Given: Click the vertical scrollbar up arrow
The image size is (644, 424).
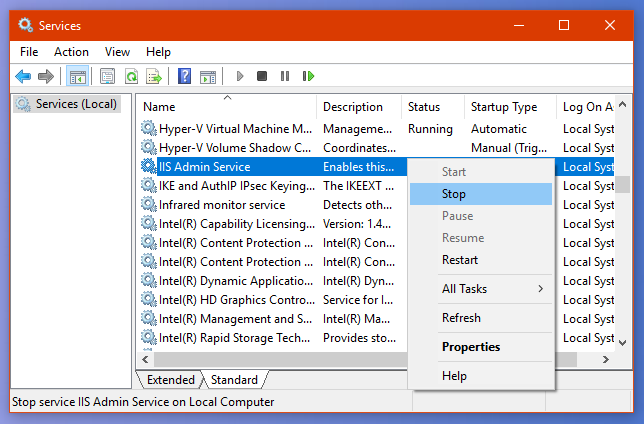Looking at the screenshot, I should click(x=623, y=104).
